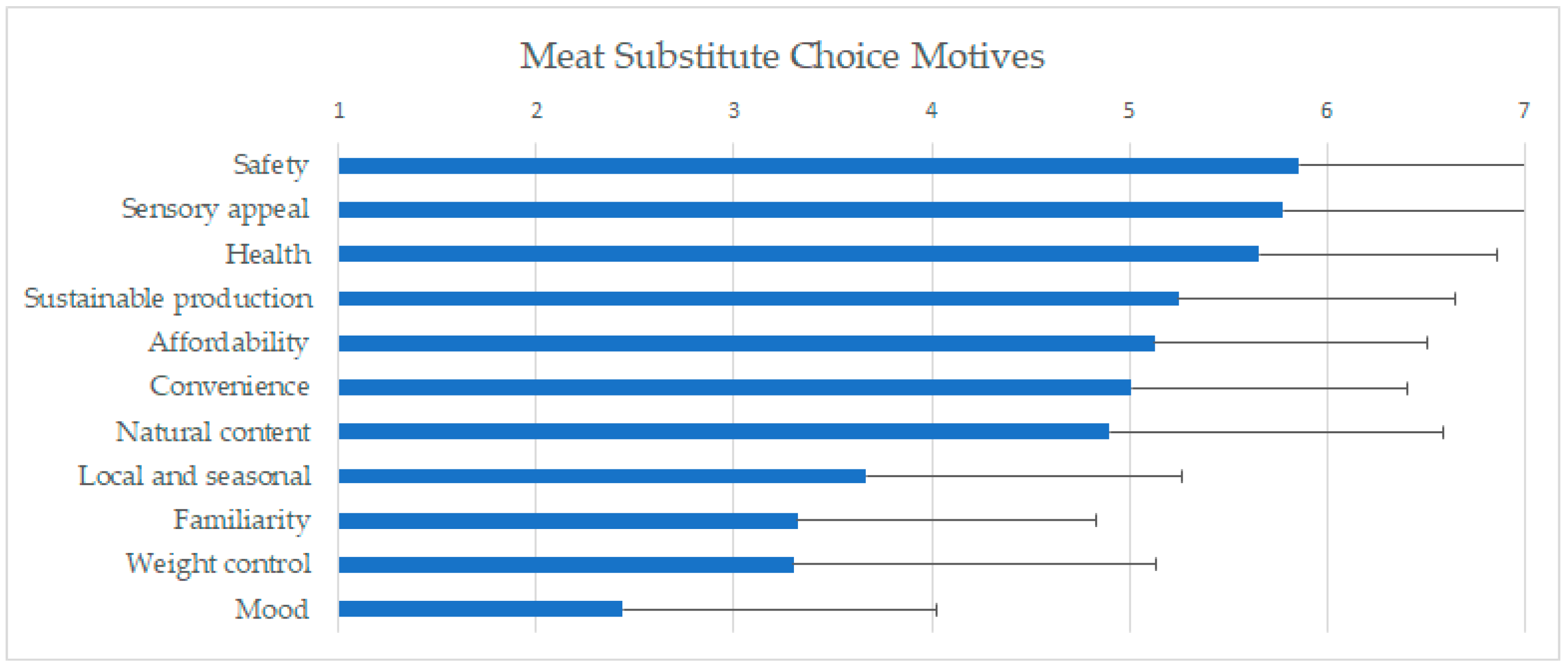Screen dimensions: 1568x668
Task: Click the Mood bar
Action: click(x=480, y=609)
